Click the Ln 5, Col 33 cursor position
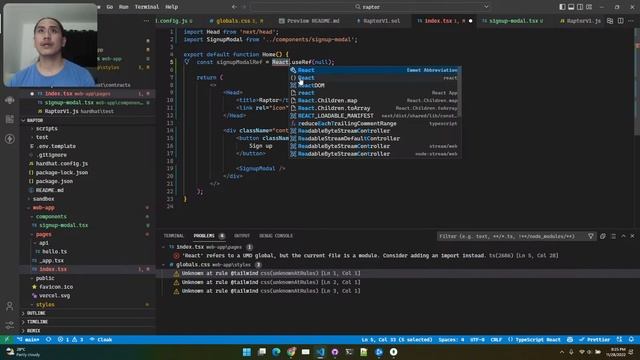Screen dimensions: 640x360 [396, 340]
